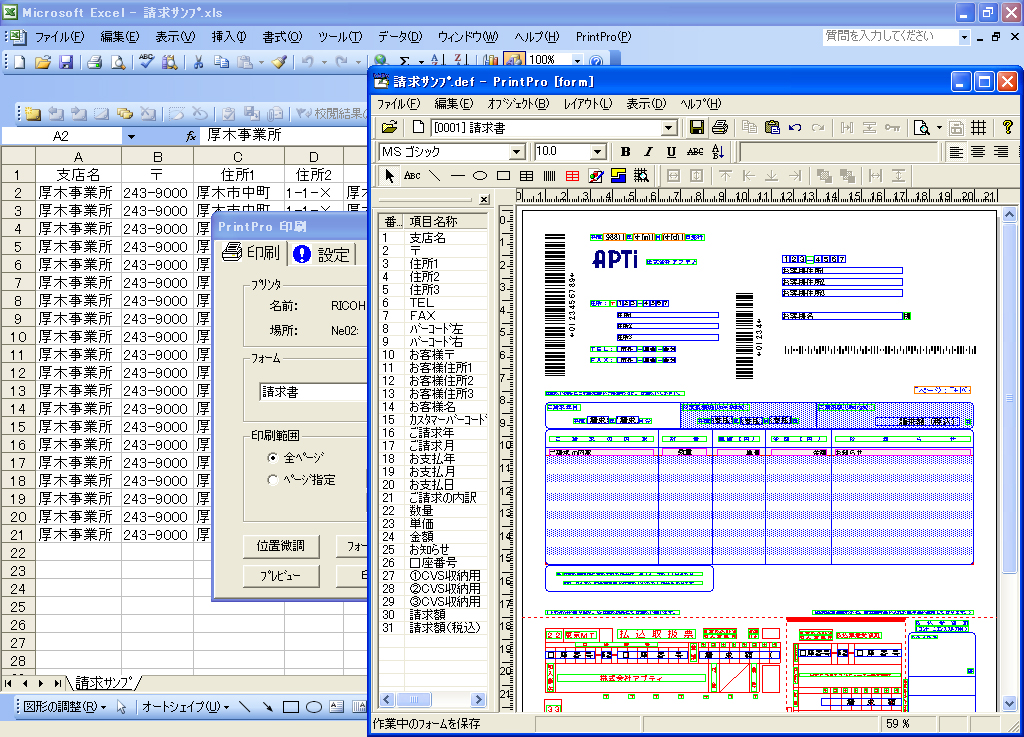Save the form with PrintPro's floppy disk icon
Viewport: 1024px width, 737px height.
[x=697, y=127]
